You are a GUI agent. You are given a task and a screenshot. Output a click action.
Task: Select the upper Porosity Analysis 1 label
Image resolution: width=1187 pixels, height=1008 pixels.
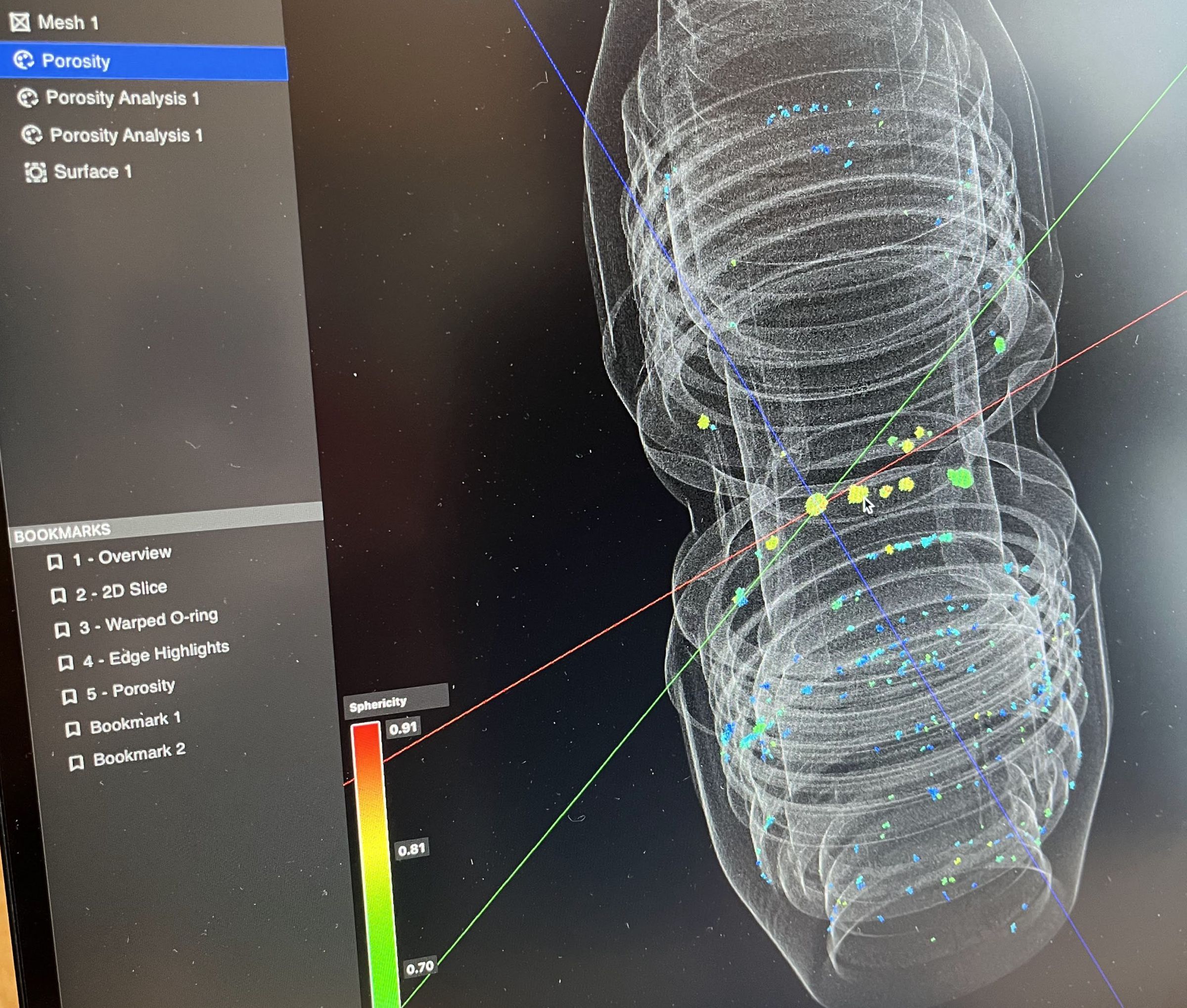122,98
